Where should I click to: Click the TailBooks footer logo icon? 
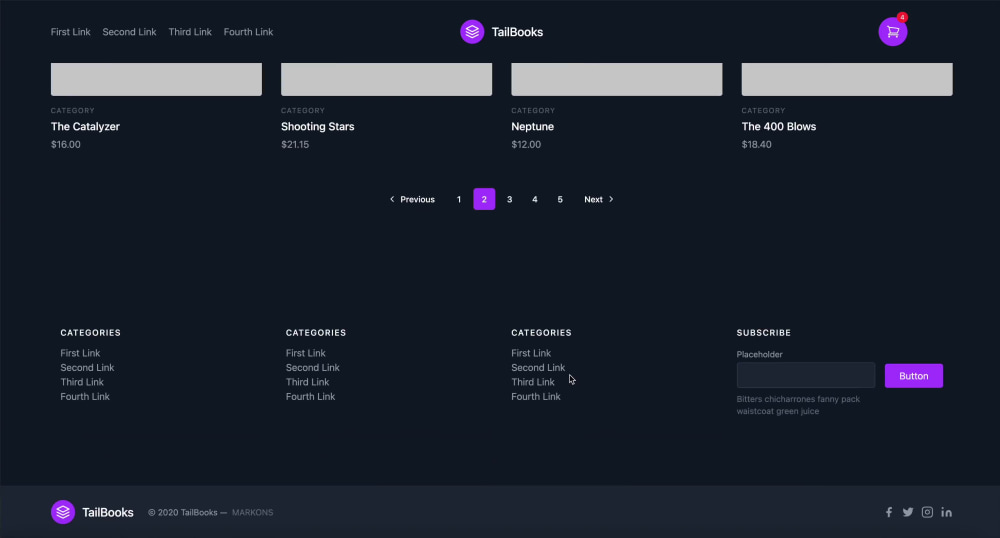63,512
